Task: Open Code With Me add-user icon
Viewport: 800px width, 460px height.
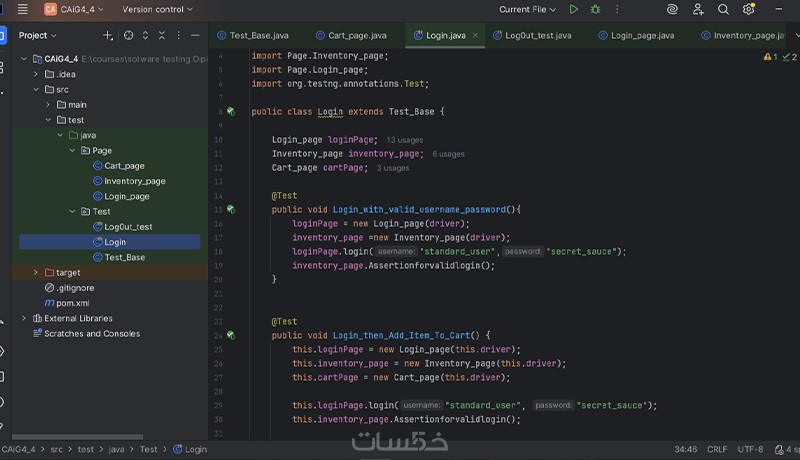Action: click(x=698, y=9)
